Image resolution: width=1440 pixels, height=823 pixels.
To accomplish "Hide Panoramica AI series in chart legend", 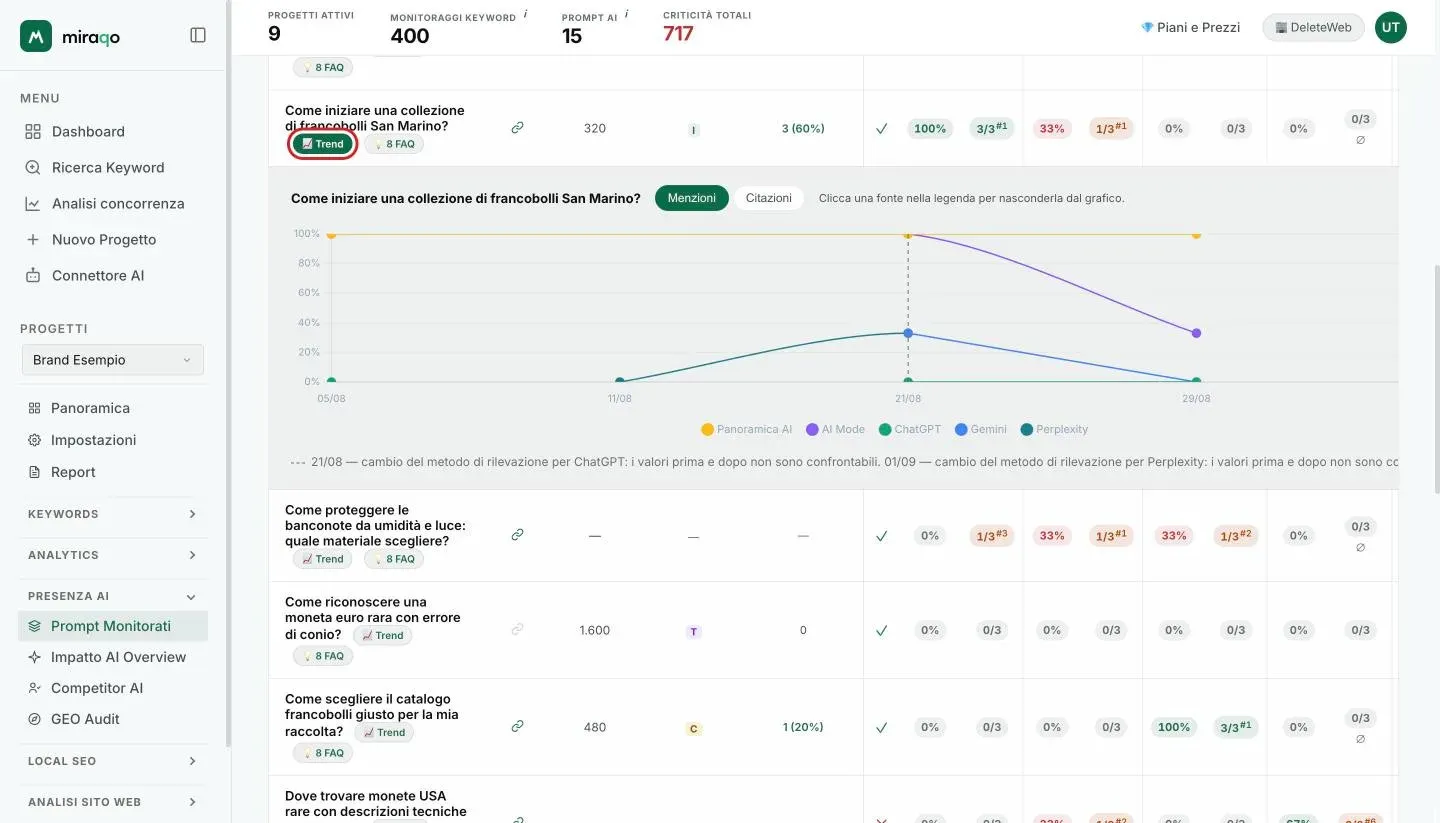I will [746, 429].
